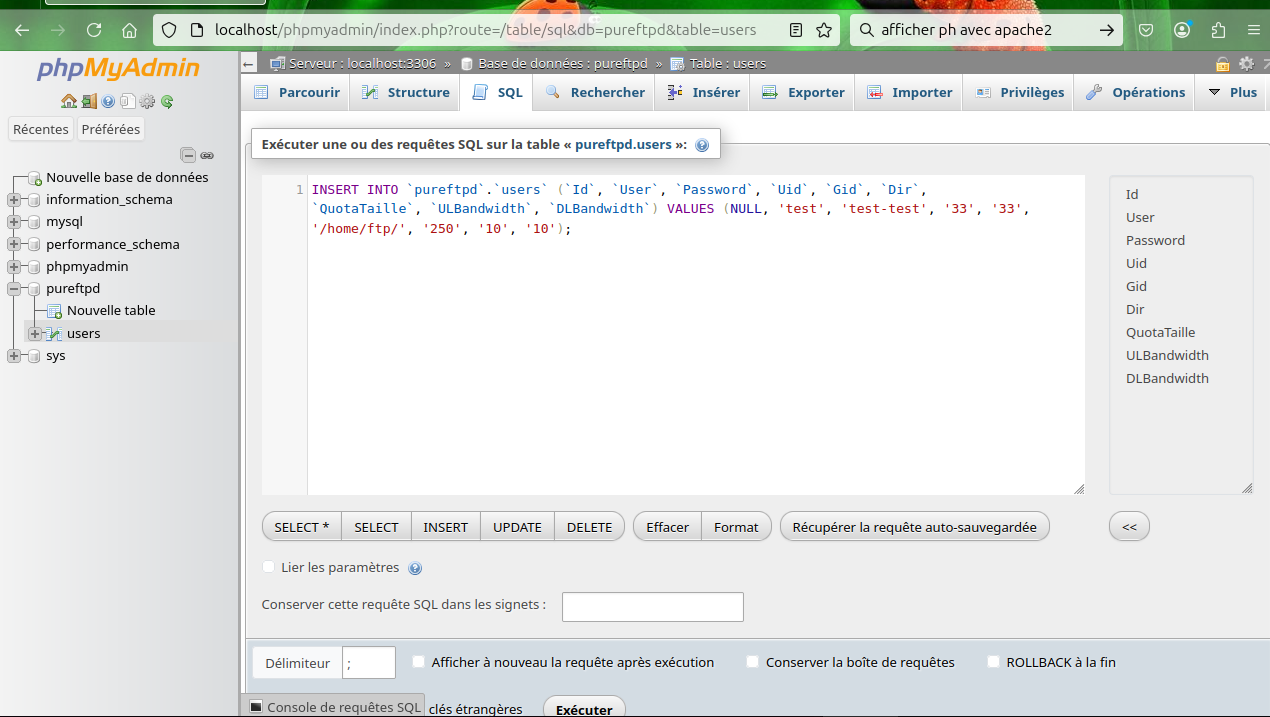Expand the mysql database node
Screen dimensions: 1270x717
pos(14,222)
